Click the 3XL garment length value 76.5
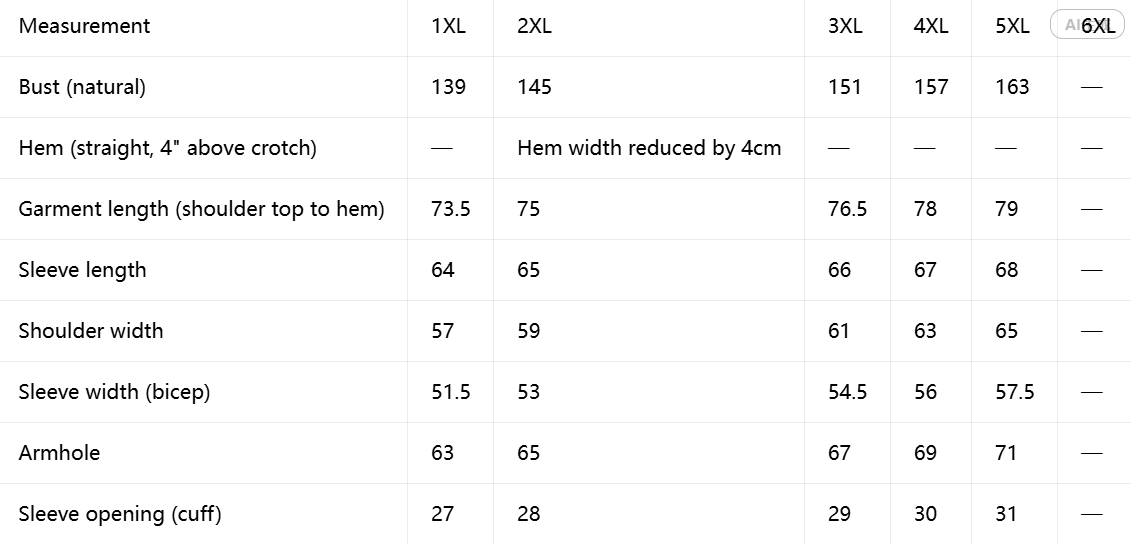The image size is (1131, 544). (848, 209)
